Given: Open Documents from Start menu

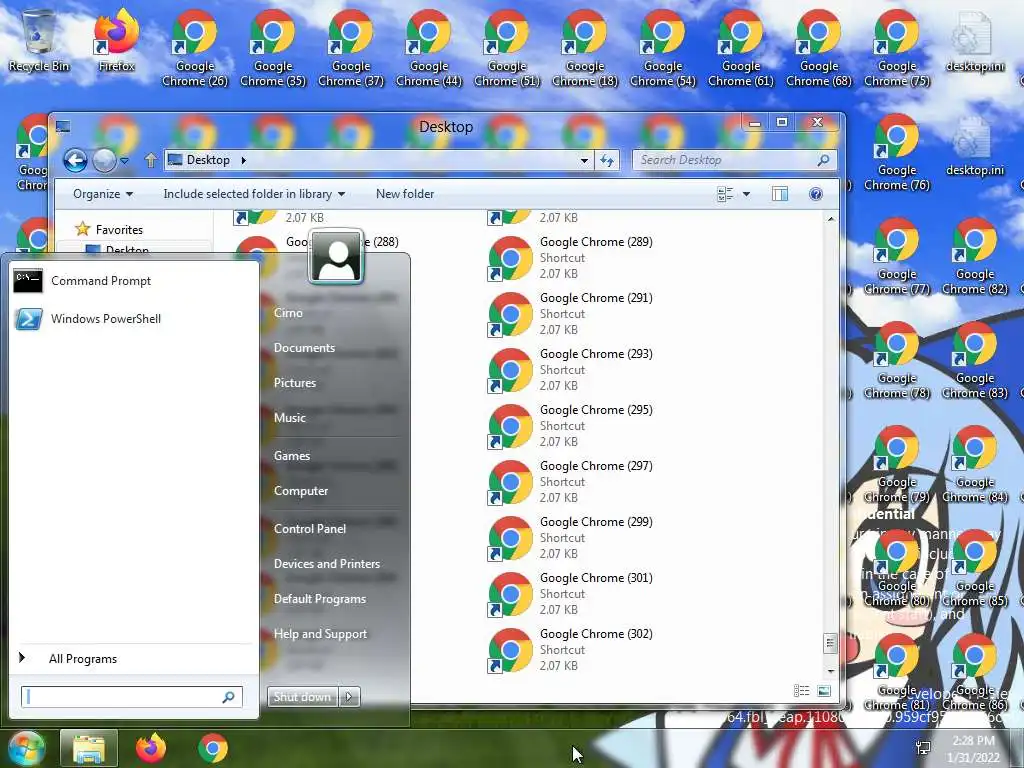Looking at the screenshot, I should pyautogui.click(x=304, y=348).
